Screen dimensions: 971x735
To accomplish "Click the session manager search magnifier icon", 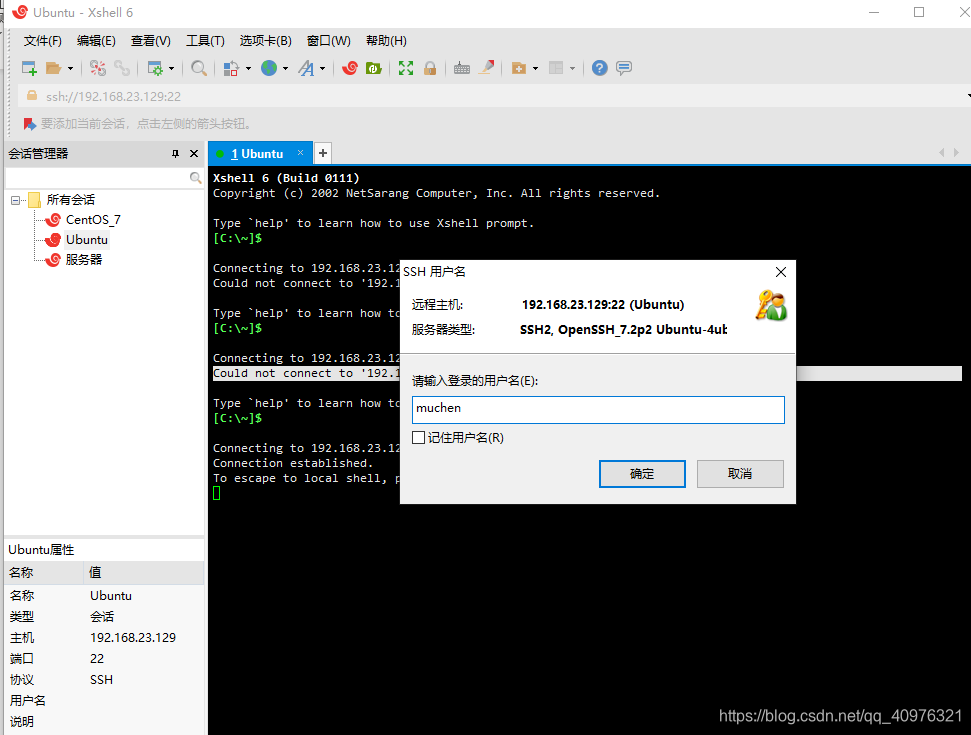I will [x=196, y=178].
